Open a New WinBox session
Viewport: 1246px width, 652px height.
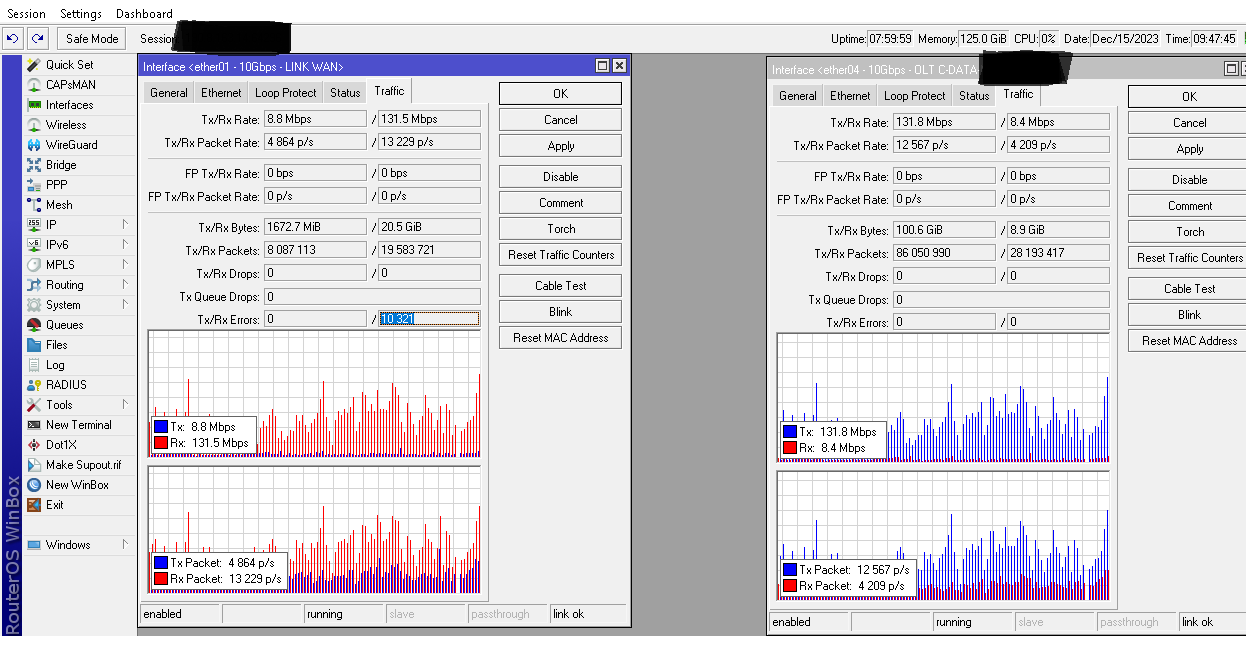tap(77, 485)
